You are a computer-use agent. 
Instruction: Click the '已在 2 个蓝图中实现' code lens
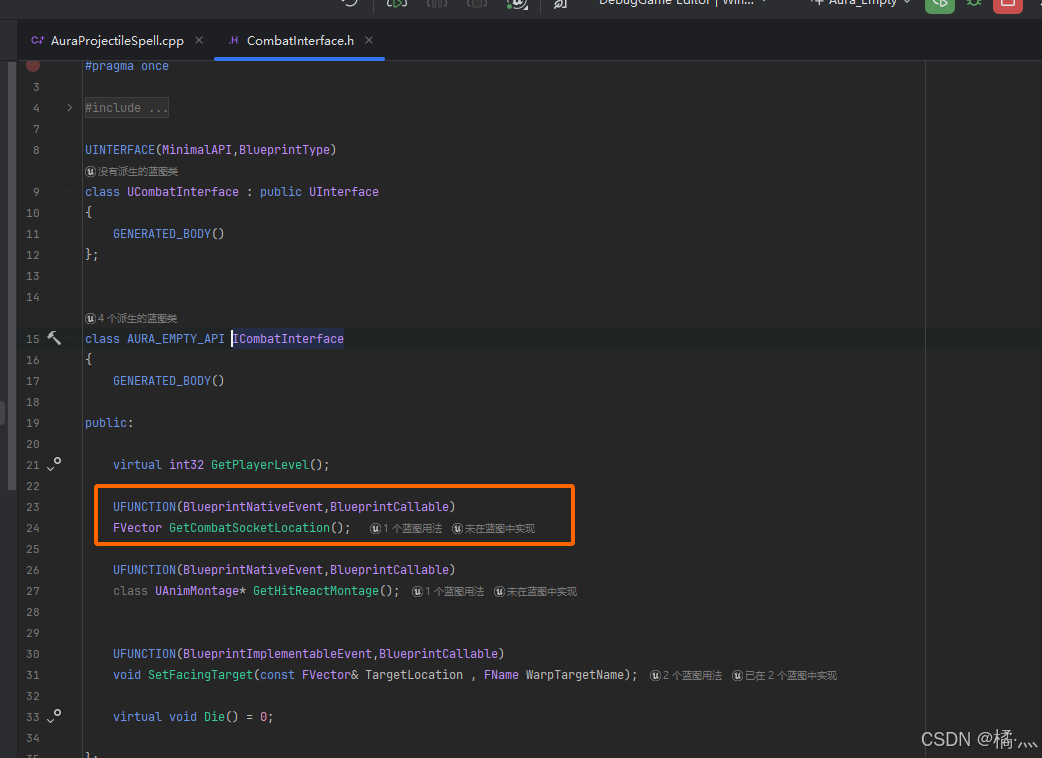tap(785, 675)
